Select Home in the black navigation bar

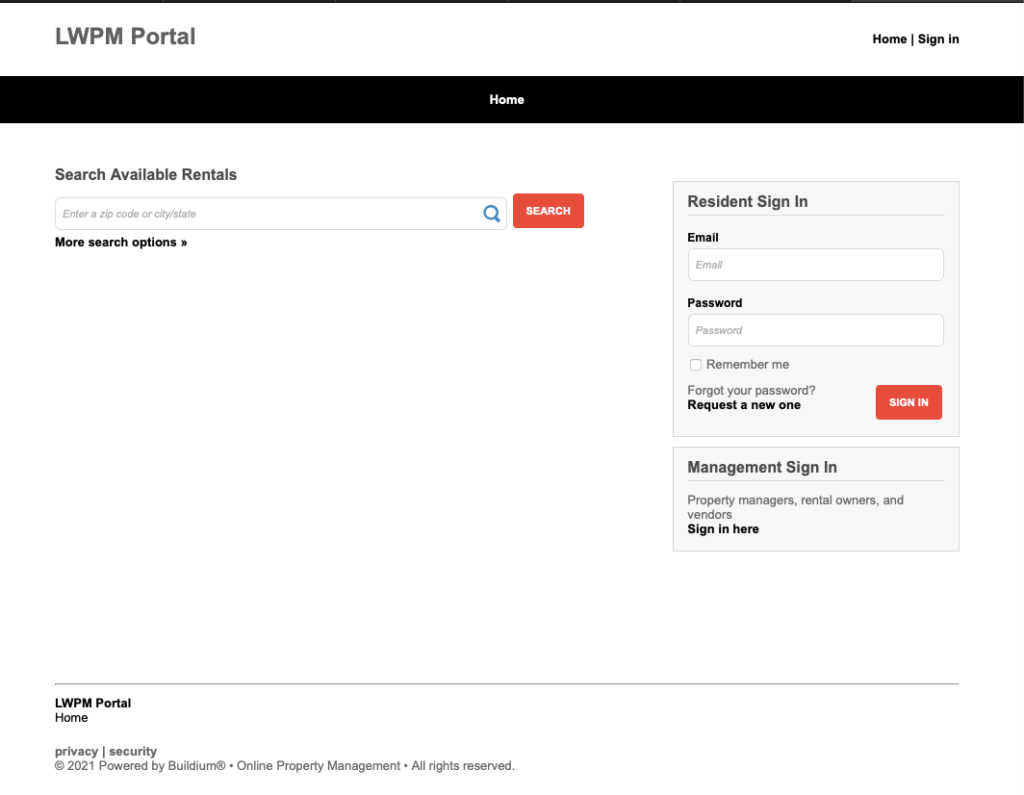pos(507,99)
